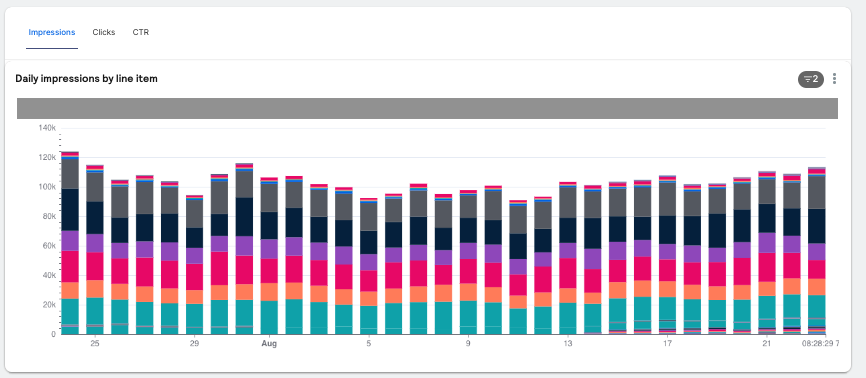This screenshot has width=866, height=378.
Task: Switch to the Clicks tab
Action: tap(104, 32)
